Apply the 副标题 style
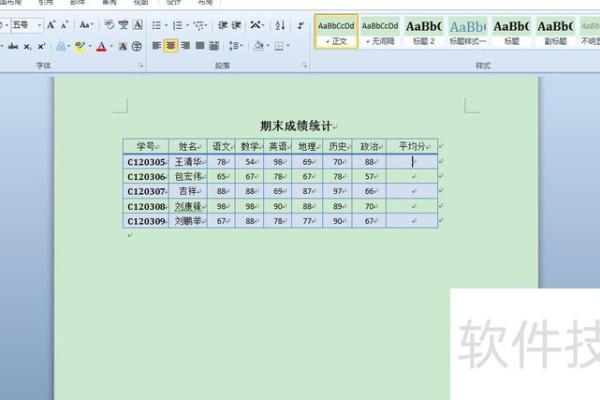600x400 pixels. tap(555, 31)
